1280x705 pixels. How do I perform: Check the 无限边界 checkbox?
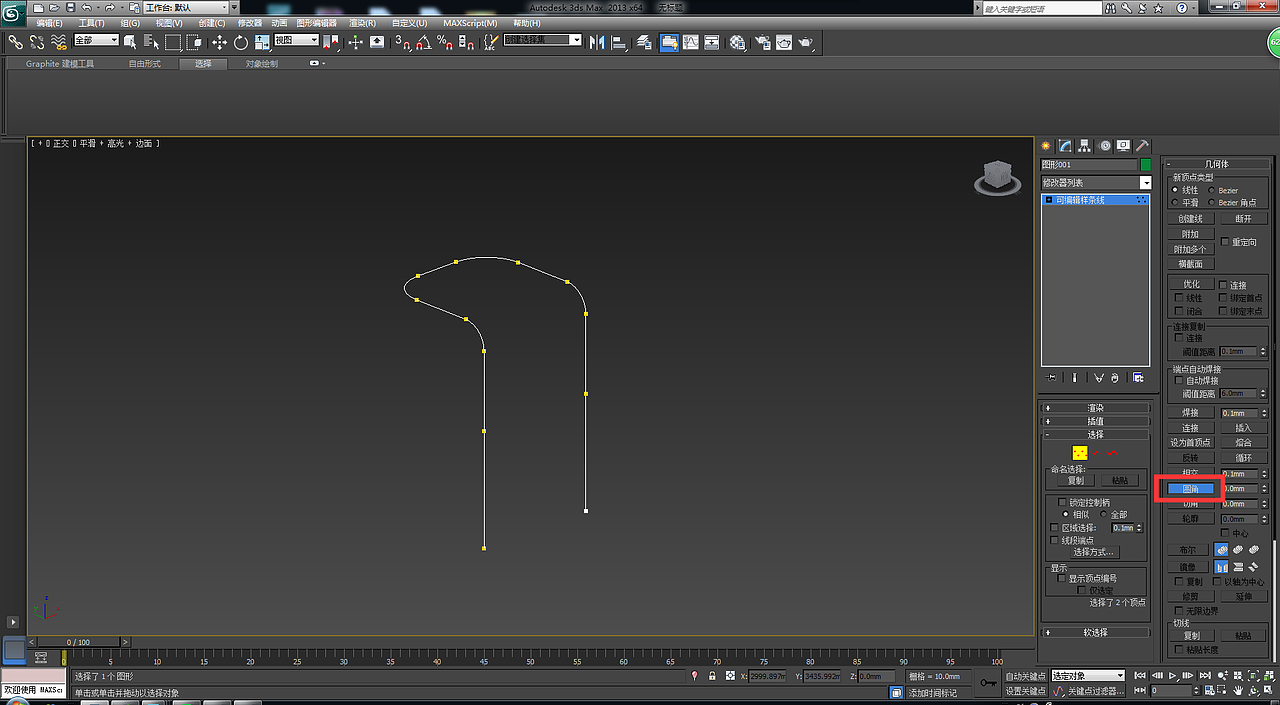1179,610
